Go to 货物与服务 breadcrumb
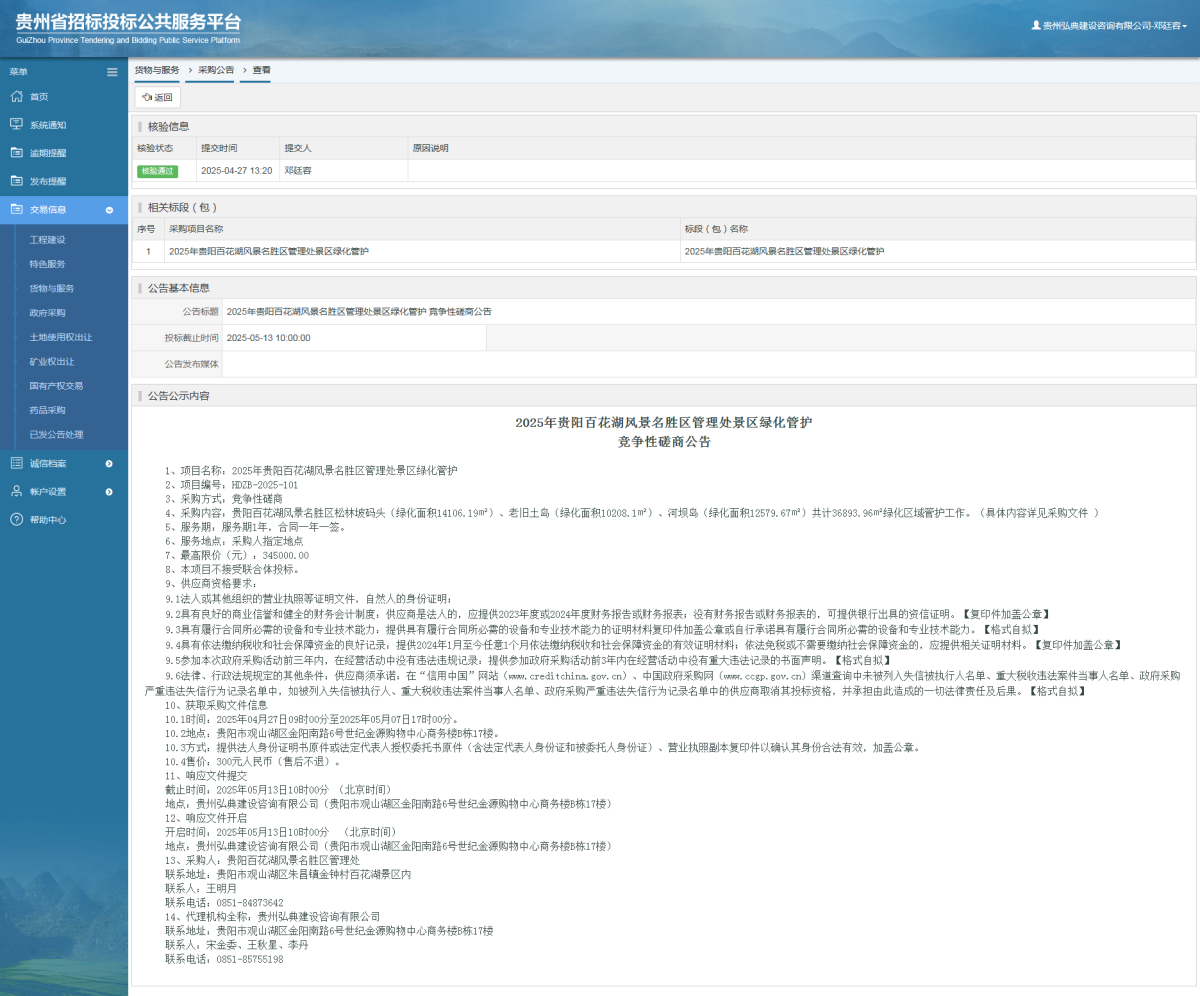This screenshot has height=996, width=1200. pyautogui.click(x=157, y=70)
